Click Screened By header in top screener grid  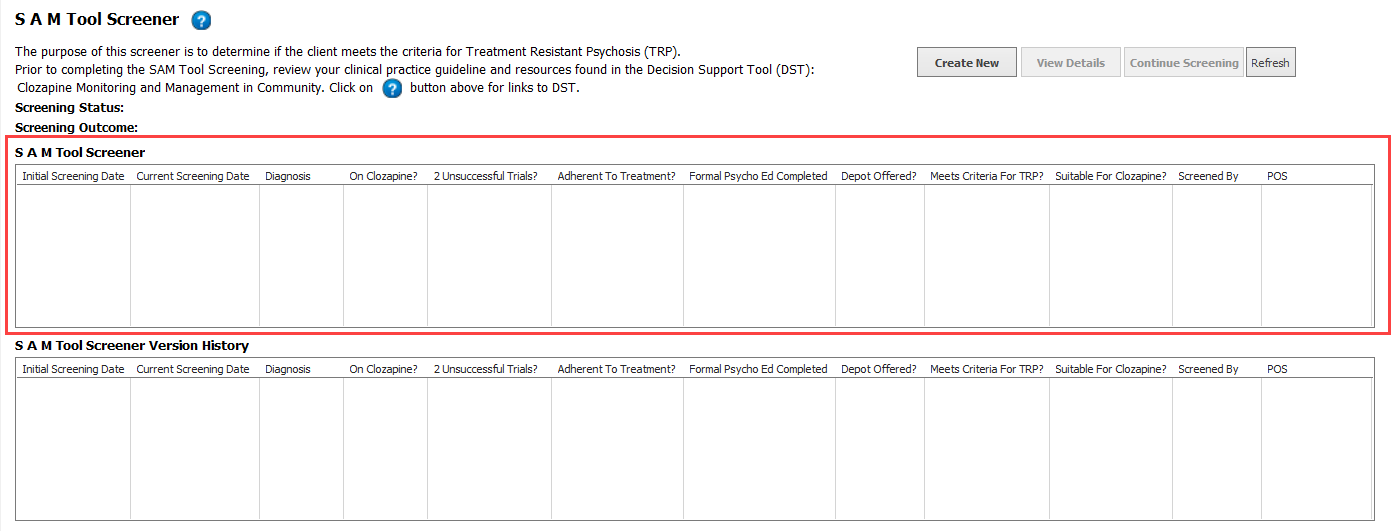pos(1208,176)
